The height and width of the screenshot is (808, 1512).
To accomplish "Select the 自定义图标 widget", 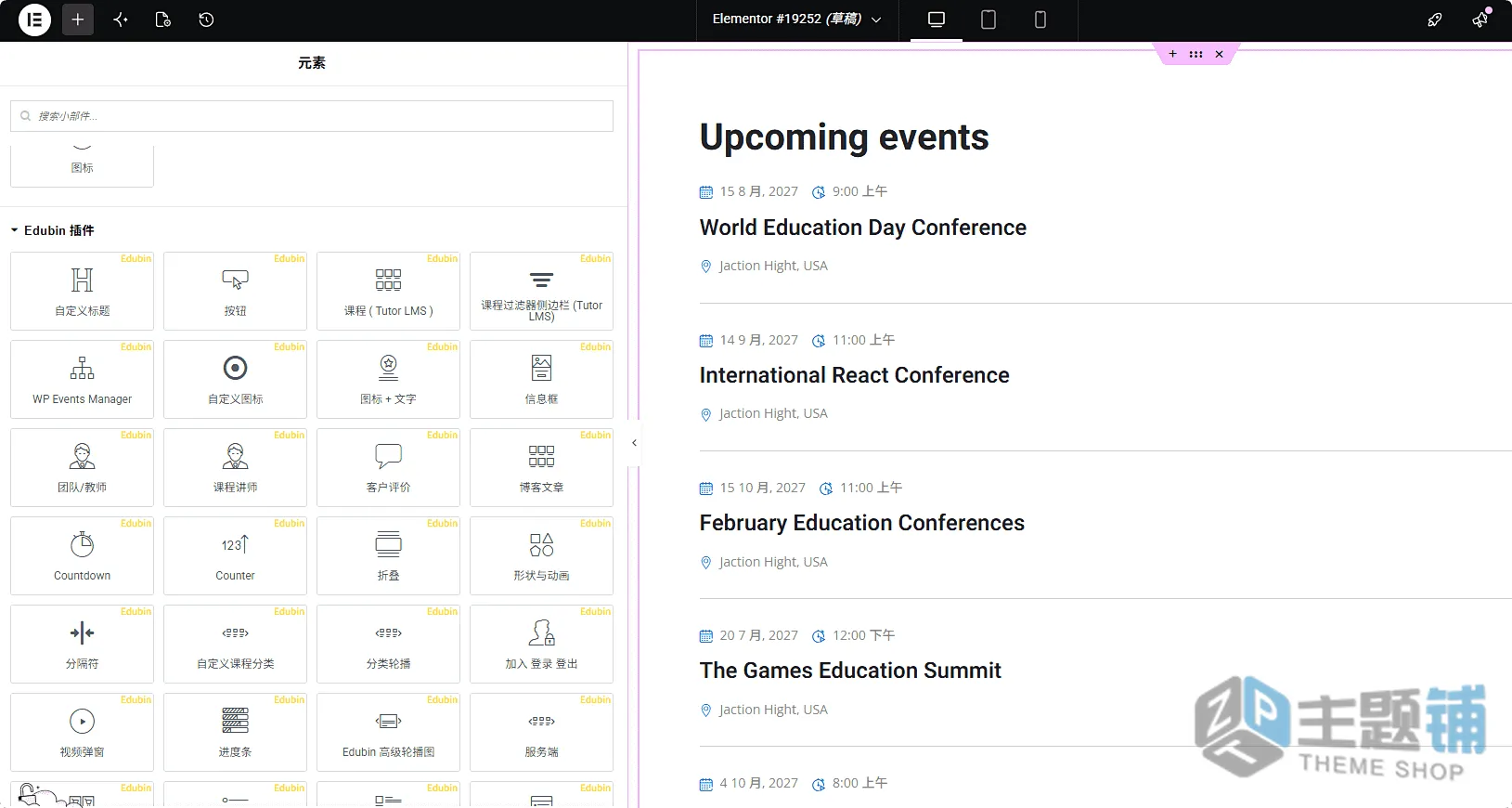I will [x=235, y=379].
